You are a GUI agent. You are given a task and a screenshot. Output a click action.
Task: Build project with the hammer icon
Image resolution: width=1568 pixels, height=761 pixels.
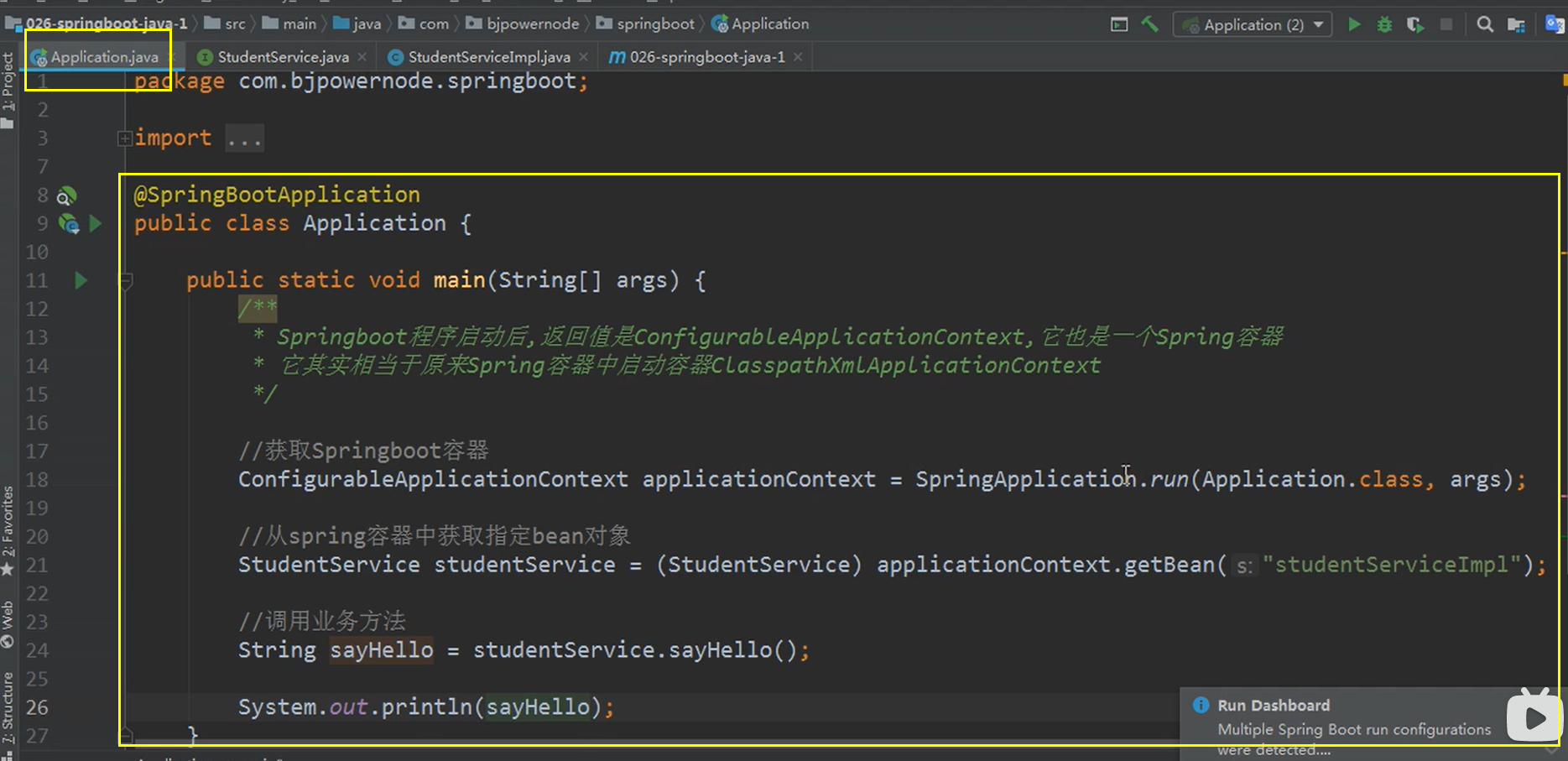coord(1149,24)
